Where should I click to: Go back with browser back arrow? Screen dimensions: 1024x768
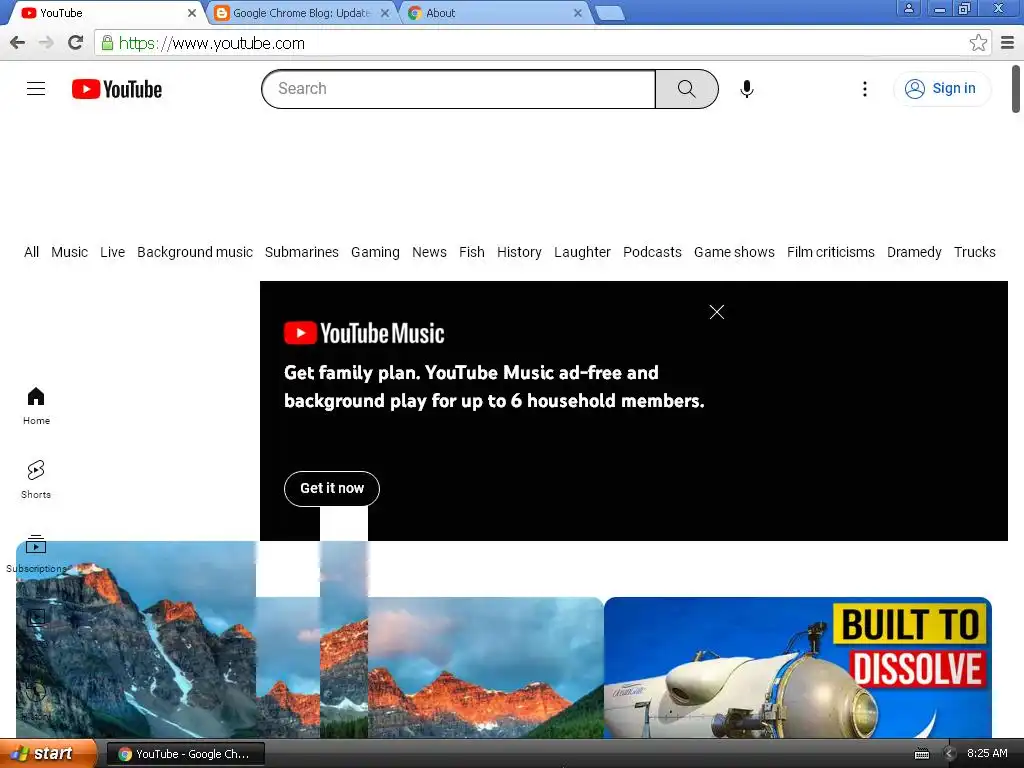tap(18, 43)
